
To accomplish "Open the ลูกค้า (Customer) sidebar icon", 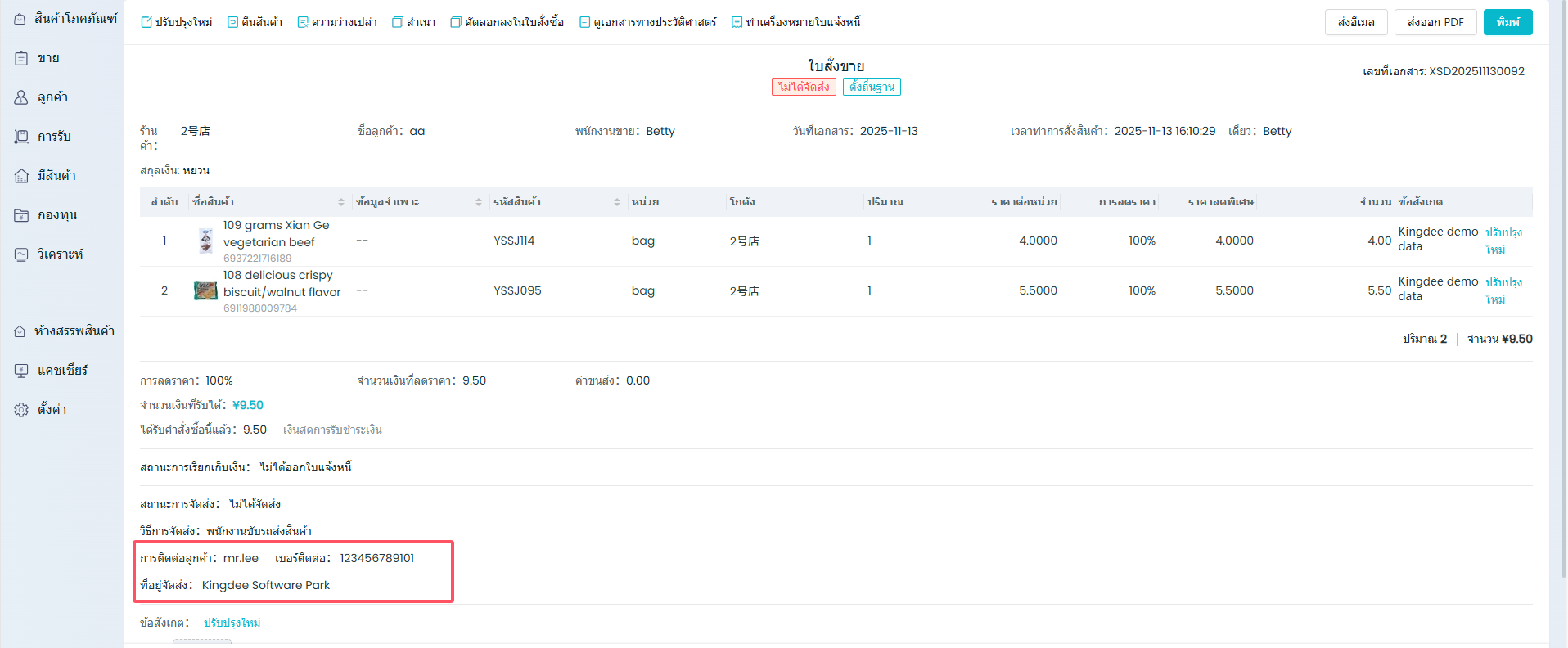I will pyautogui.click(x=22, y=97).
